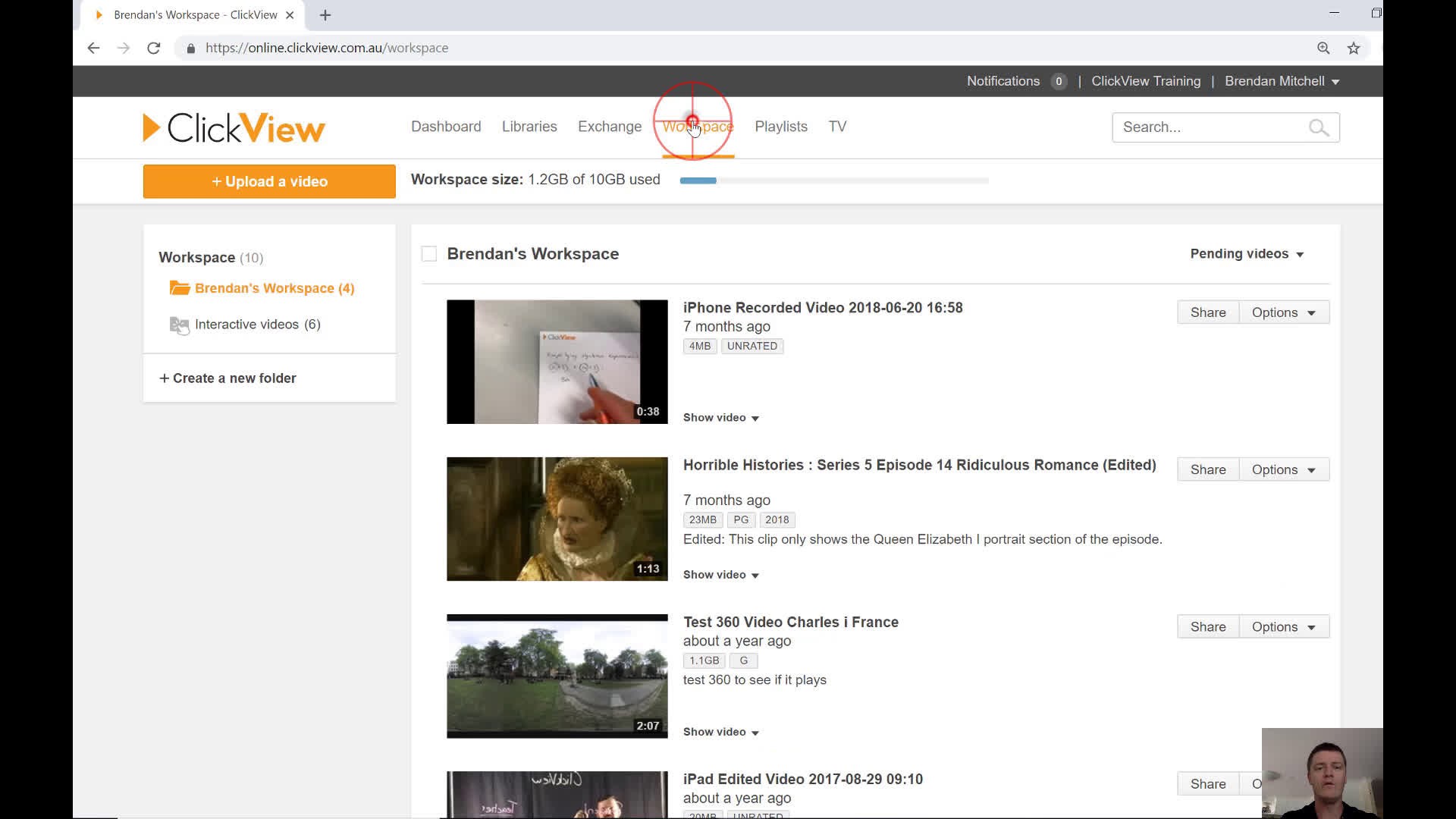Screen dimensions: 1456x819
Task: Bookmark this page with star icon
Action: [x=1354, y=48]
